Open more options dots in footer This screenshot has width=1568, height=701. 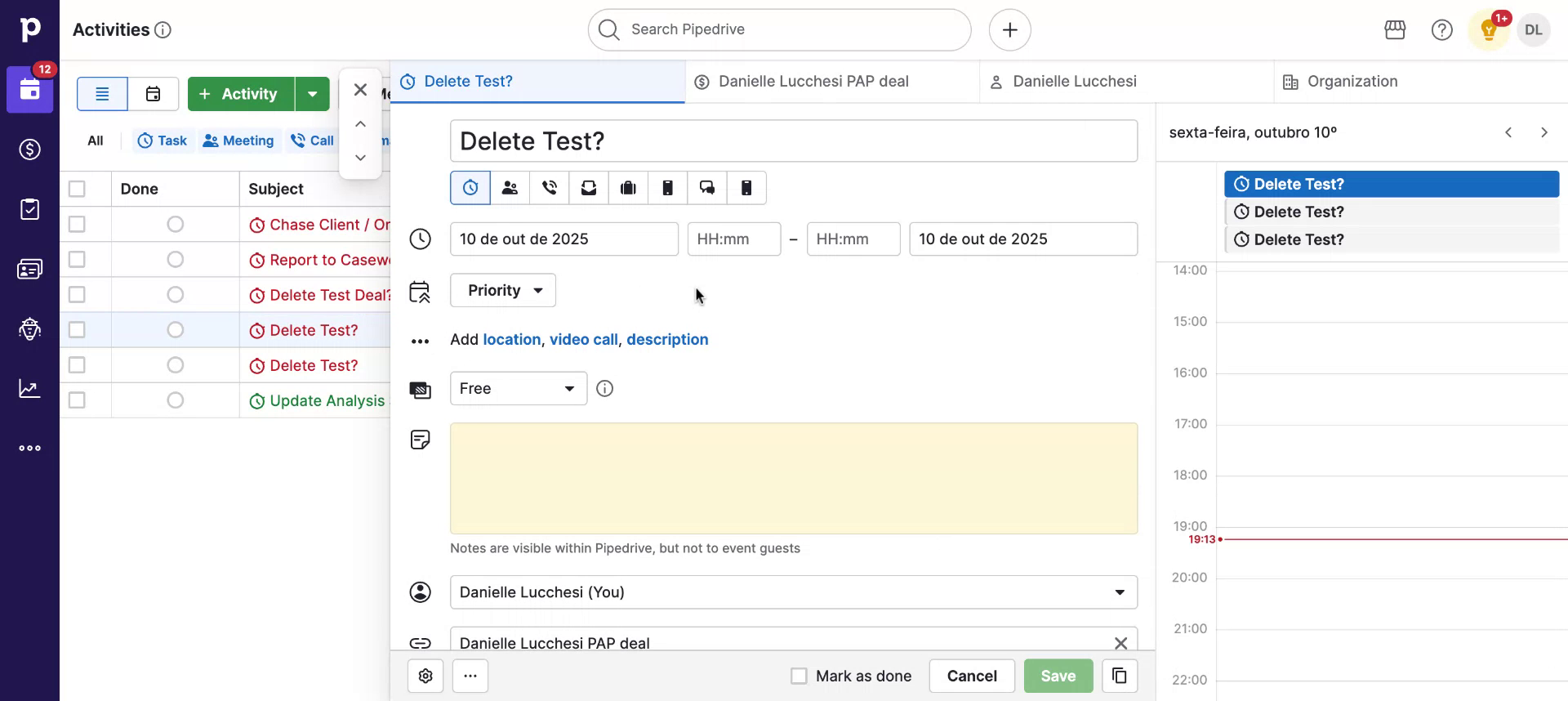470,676
